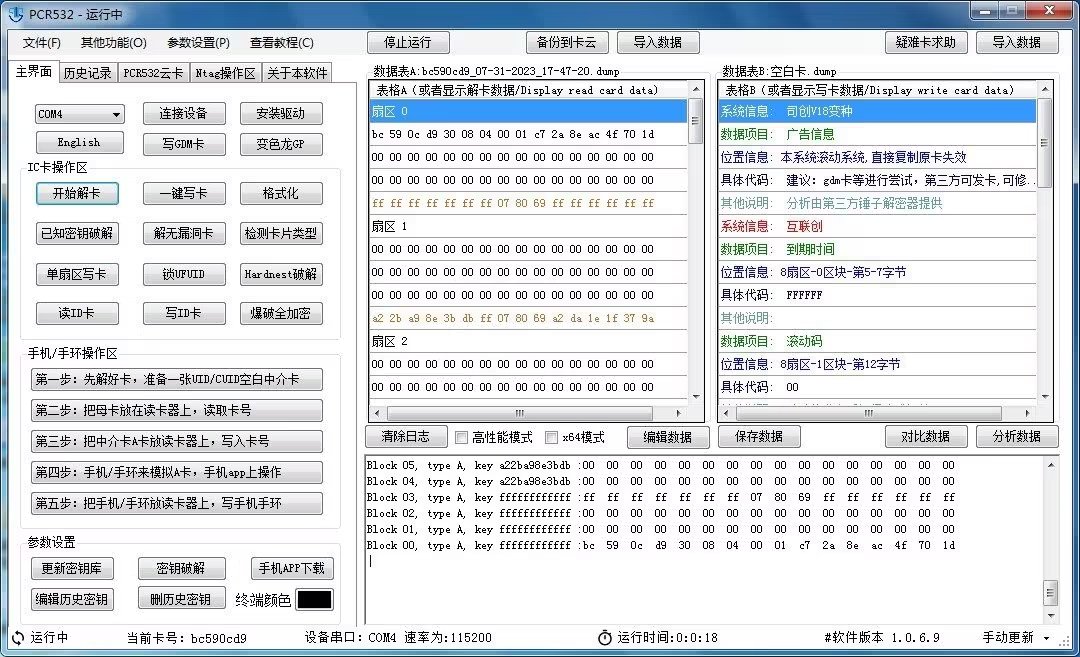Click the 清除日志 button
1080x657 pixels.
click(405, 436)
